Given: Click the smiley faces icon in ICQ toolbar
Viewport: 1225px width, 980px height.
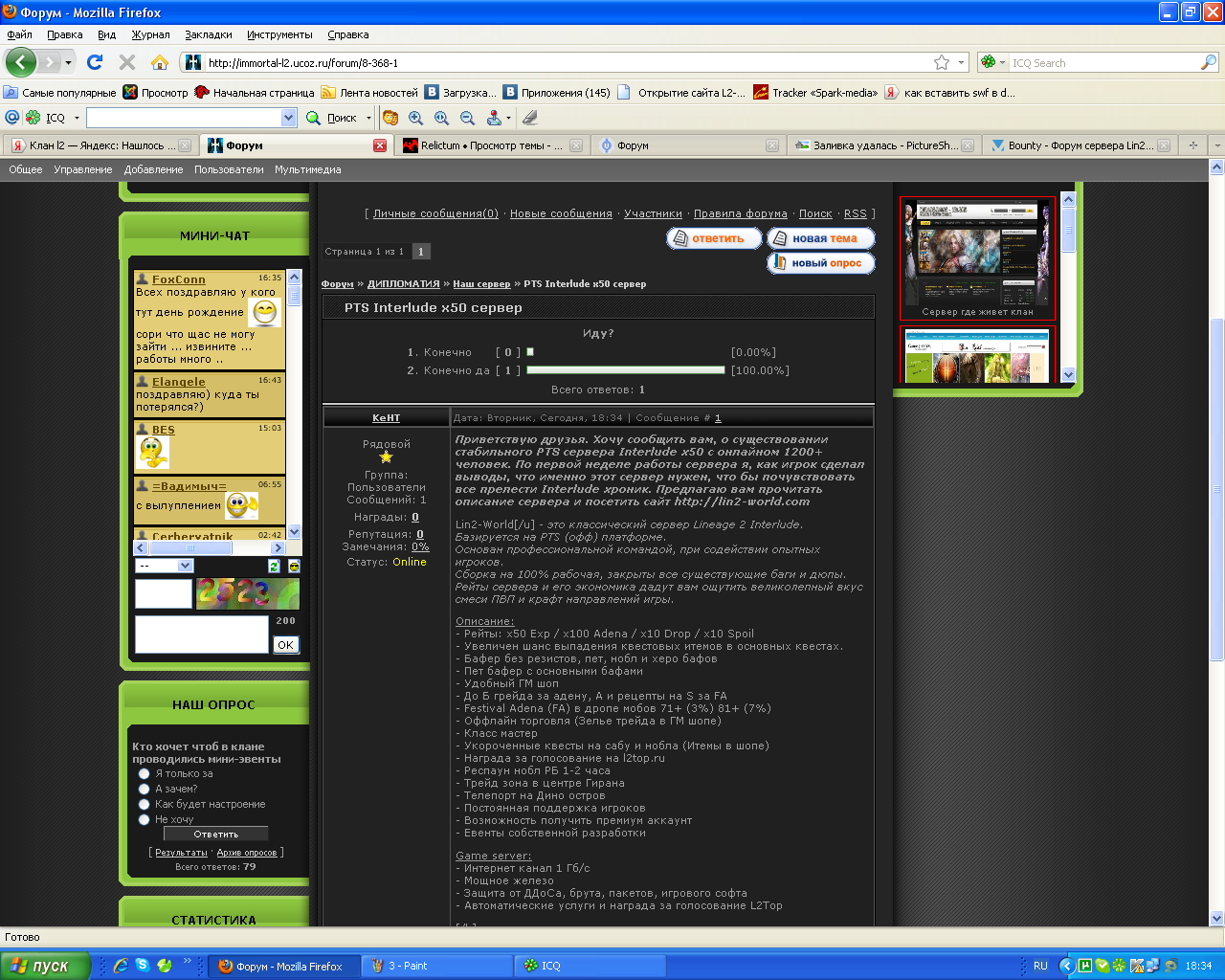Looking at the screenshot, I should tap(390, 118).
